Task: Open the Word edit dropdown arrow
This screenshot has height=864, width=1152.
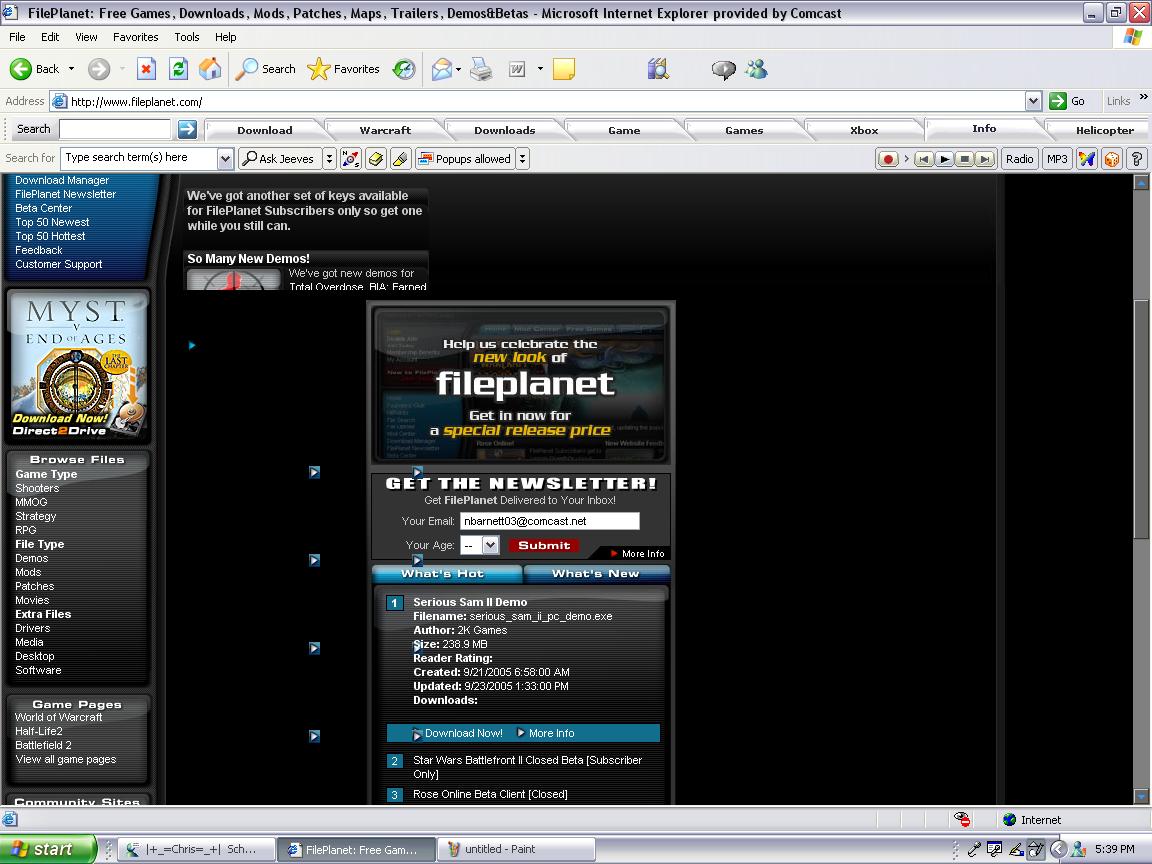Action: click(x=540, y=69)
